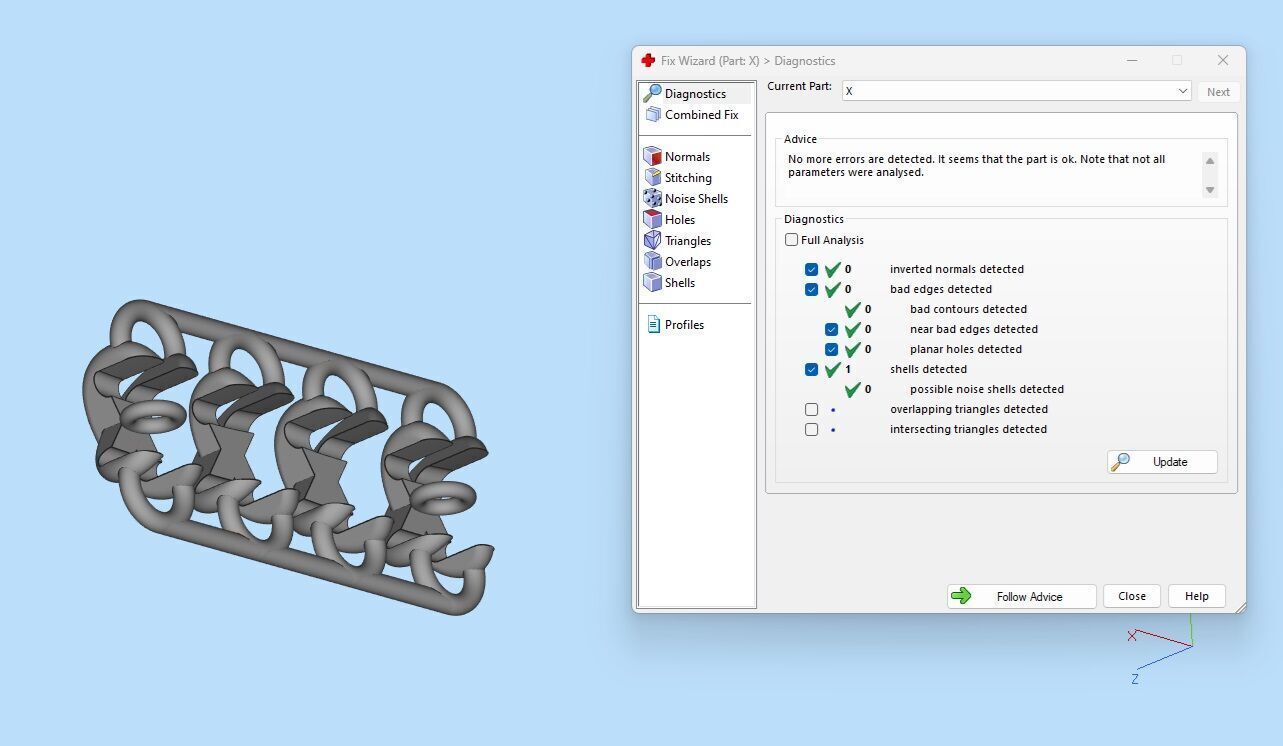Image resolution: width=1283 pixels, height=746 pixels.
Task: Click the Normals cube icon
Action: pos(652,156)
